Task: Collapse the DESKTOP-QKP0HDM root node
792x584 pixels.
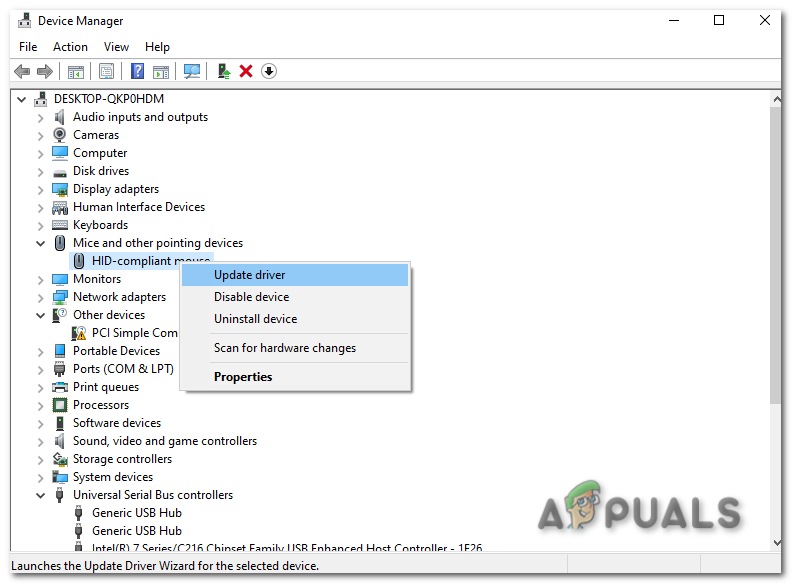Action: coord(22,99)
